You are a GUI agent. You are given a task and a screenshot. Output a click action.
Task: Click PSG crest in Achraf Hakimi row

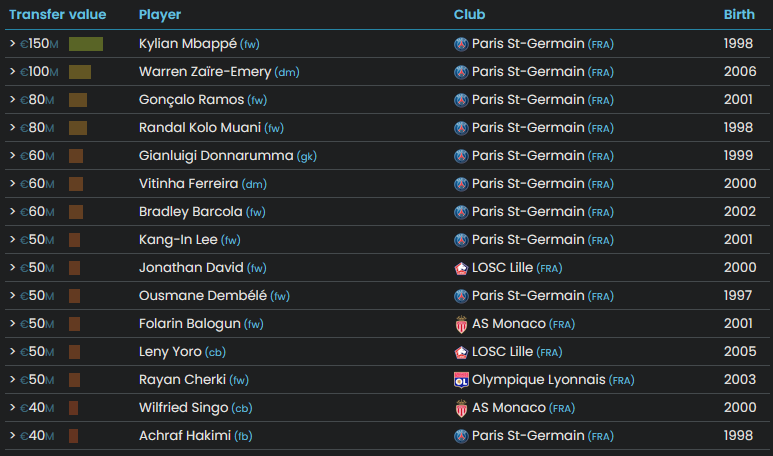click(461, 436)
